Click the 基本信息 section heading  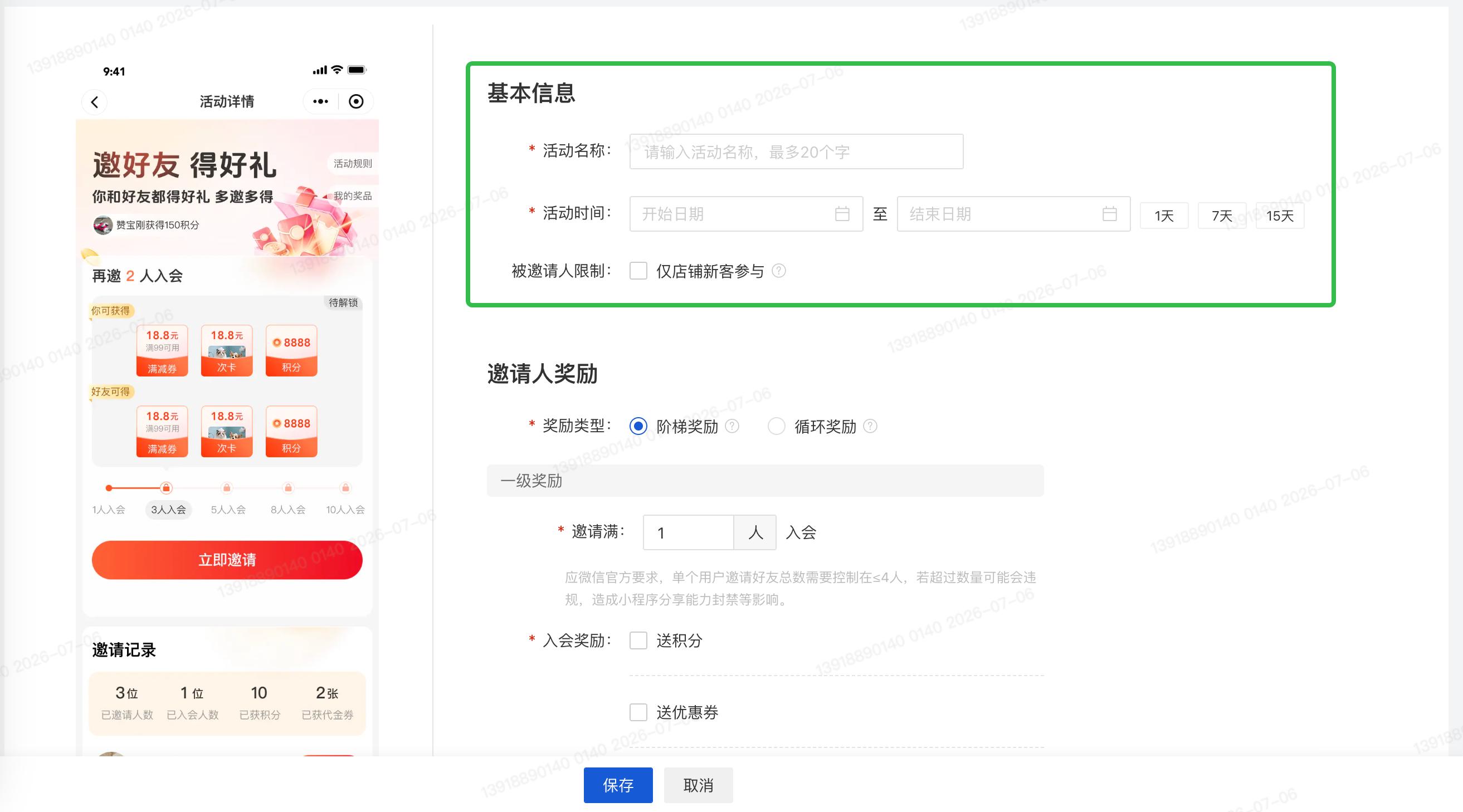click(x=531, y=93)
